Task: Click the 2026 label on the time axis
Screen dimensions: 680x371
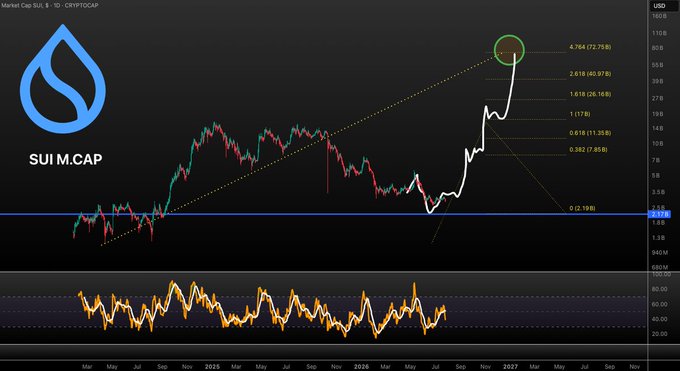Action: coord(361,367)
